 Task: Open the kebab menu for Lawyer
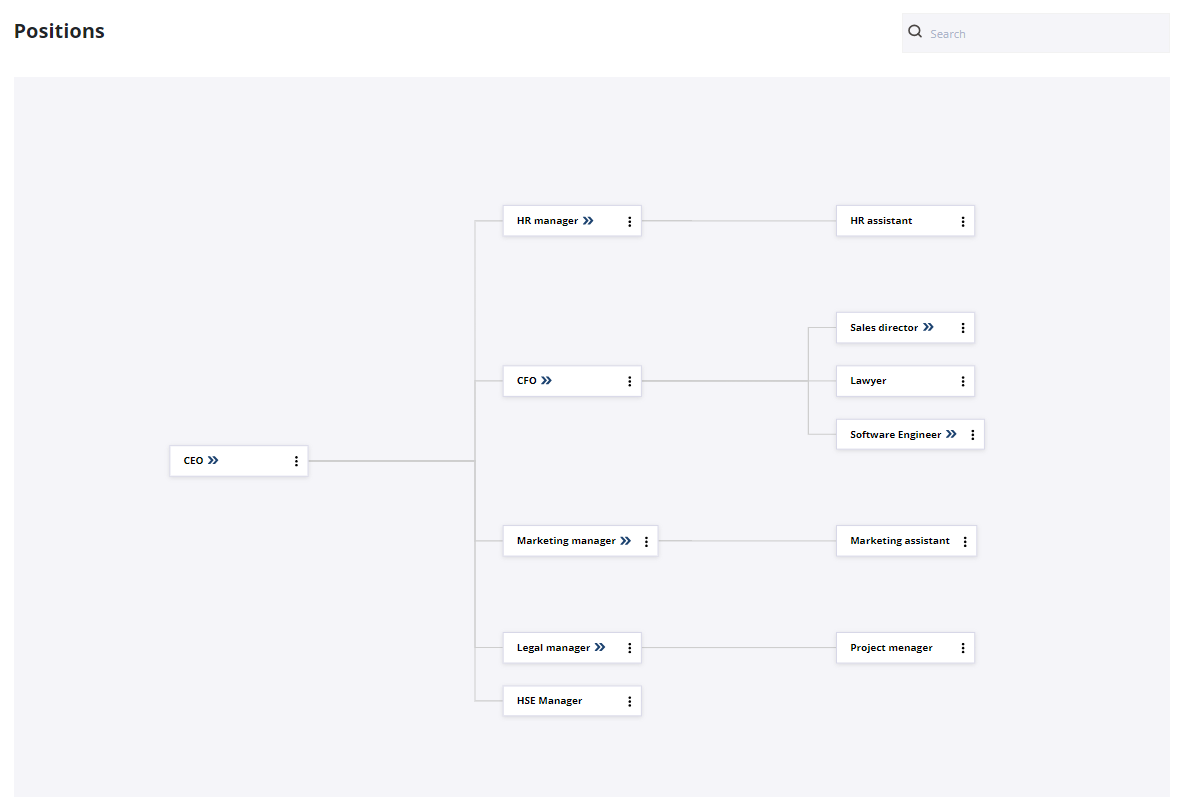click(x=962, y=381)
